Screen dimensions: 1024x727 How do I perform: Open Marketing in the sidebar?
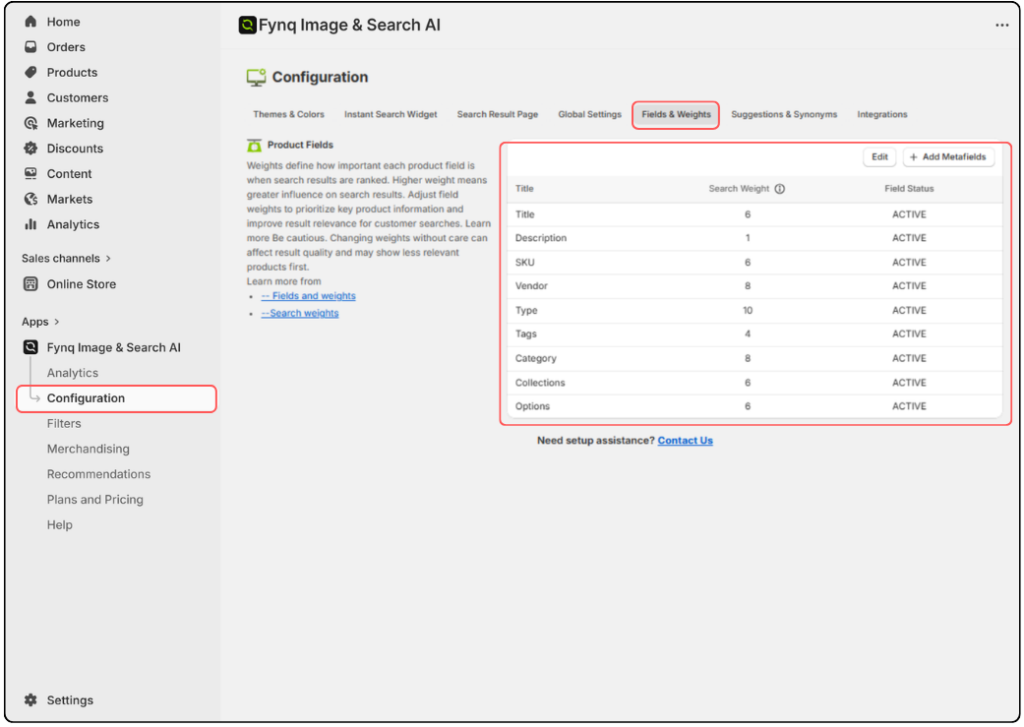(75, 123)
